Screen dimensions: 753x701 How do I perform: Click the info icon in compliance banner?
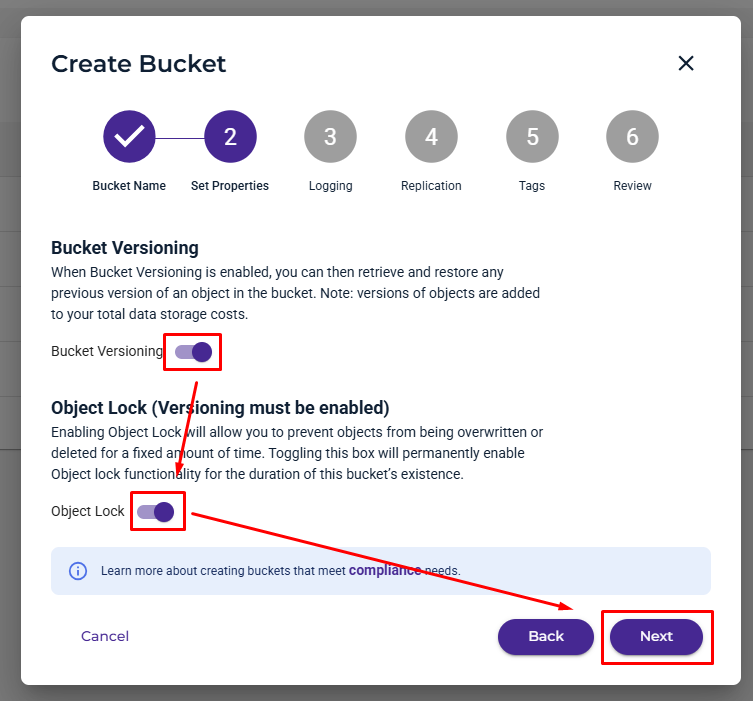(78, 571)
